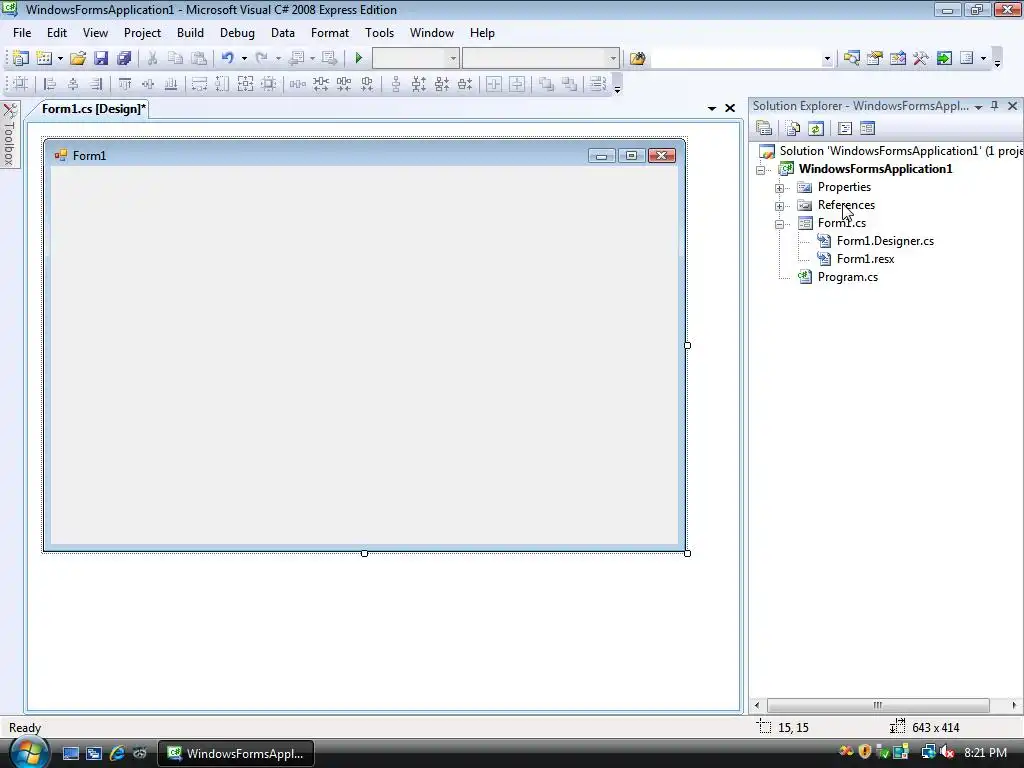Click the Windows Start orb
The image size is (1024, 768).
29,752
